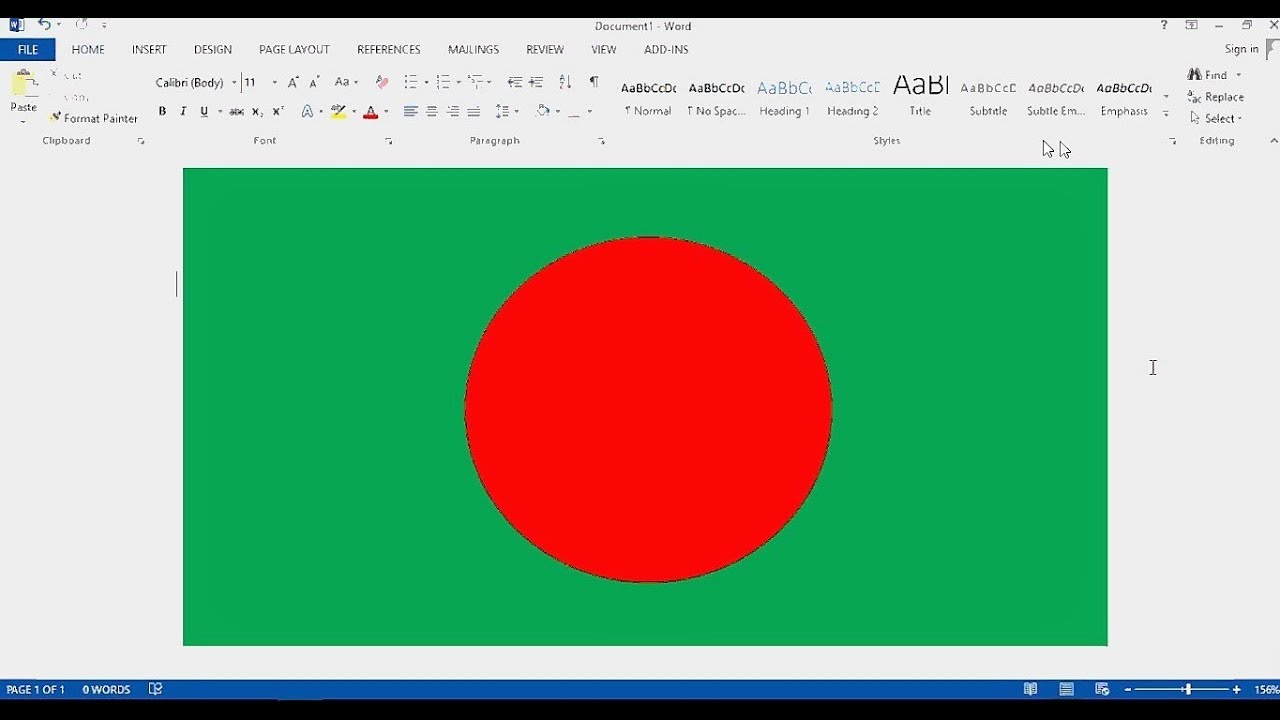Select the Clear All Formatting icon
Viewport: 1280px width, 720px height.
coord(380,81)
